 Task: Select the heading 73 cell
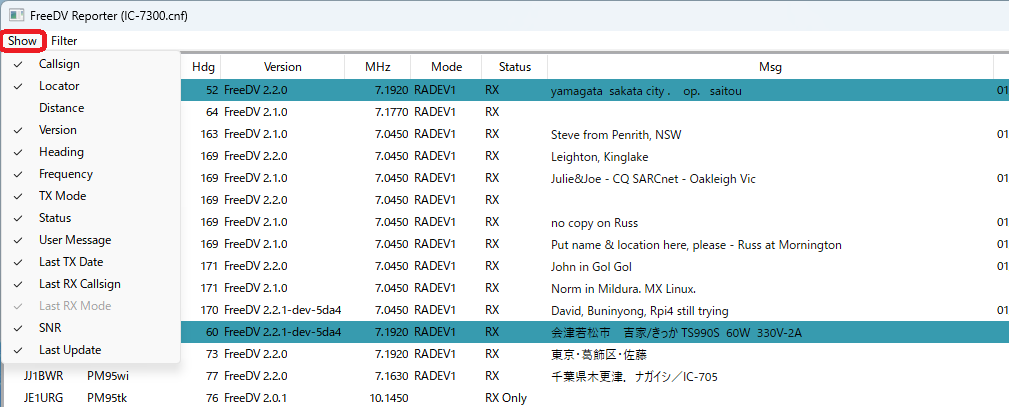point(212,355)
